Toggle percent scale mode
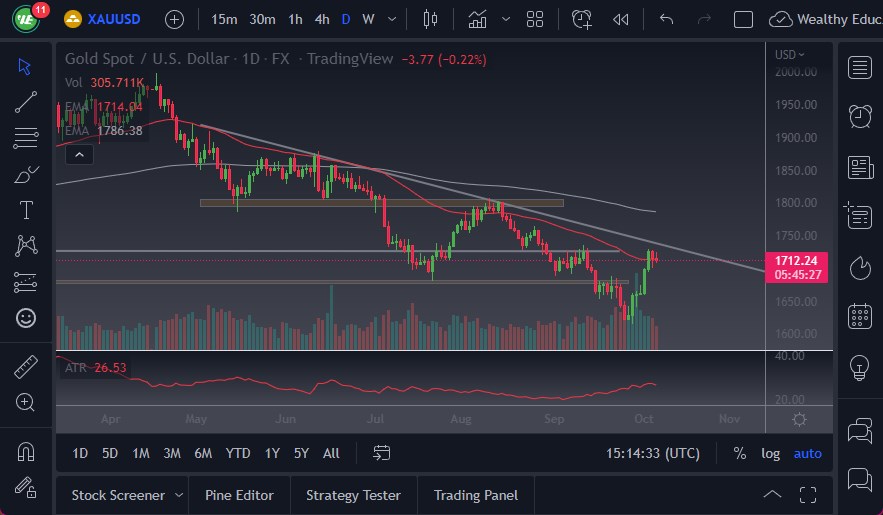The height and width of the screenshot is (515, 883). point(739,453)
